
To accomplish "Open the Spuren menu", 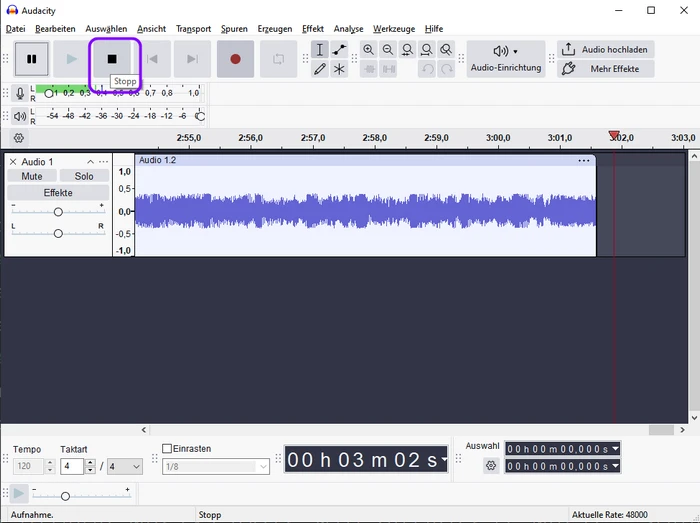I will 234,29.
